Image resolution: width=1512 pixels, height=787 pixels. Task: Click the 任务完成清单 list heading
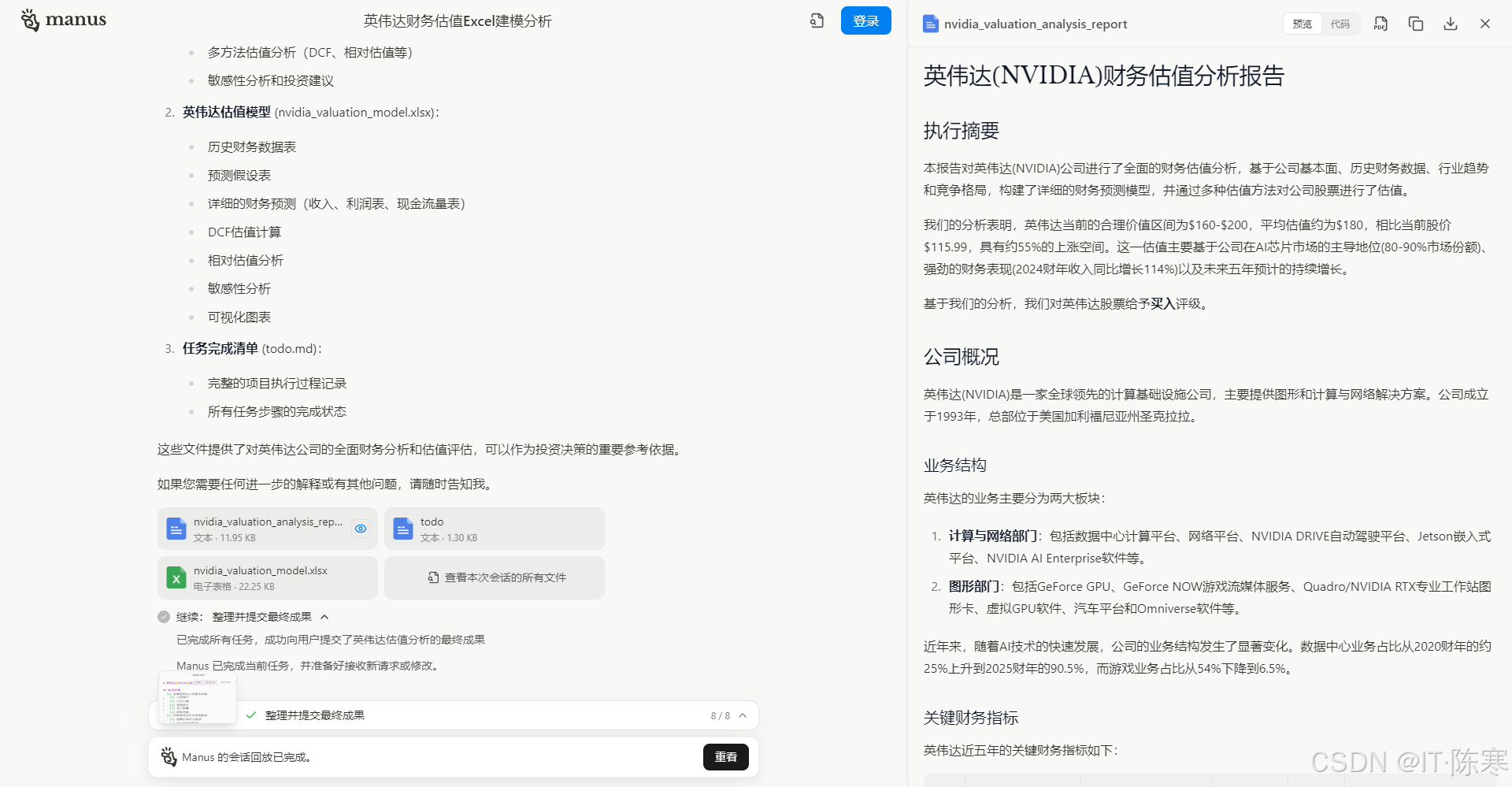(x=220, y=349)
